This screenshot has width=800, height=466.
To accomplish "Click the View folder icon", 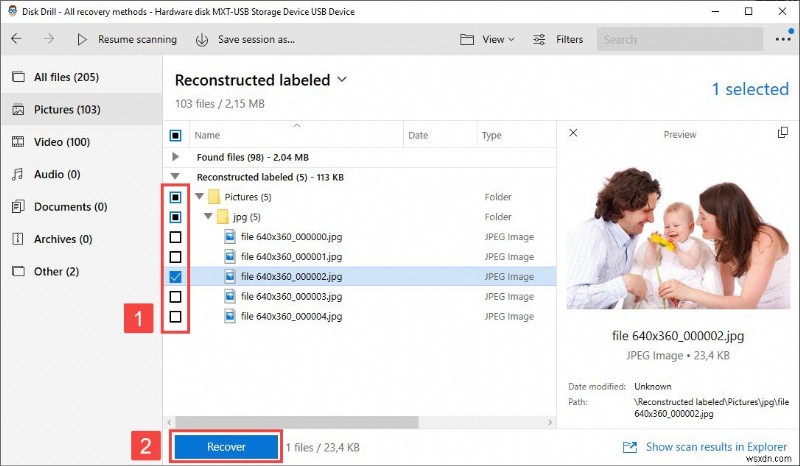I will (467, 39).
